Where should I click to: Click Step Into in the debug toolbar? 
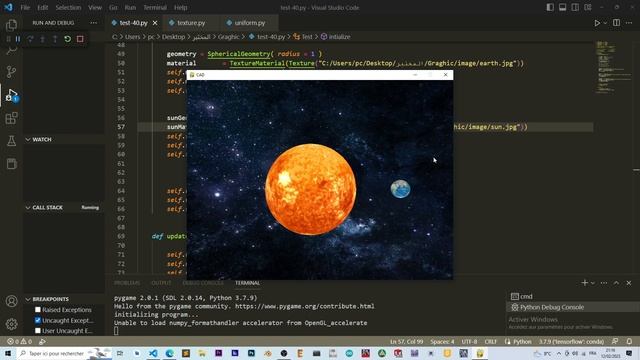click(x=42, y=39)
